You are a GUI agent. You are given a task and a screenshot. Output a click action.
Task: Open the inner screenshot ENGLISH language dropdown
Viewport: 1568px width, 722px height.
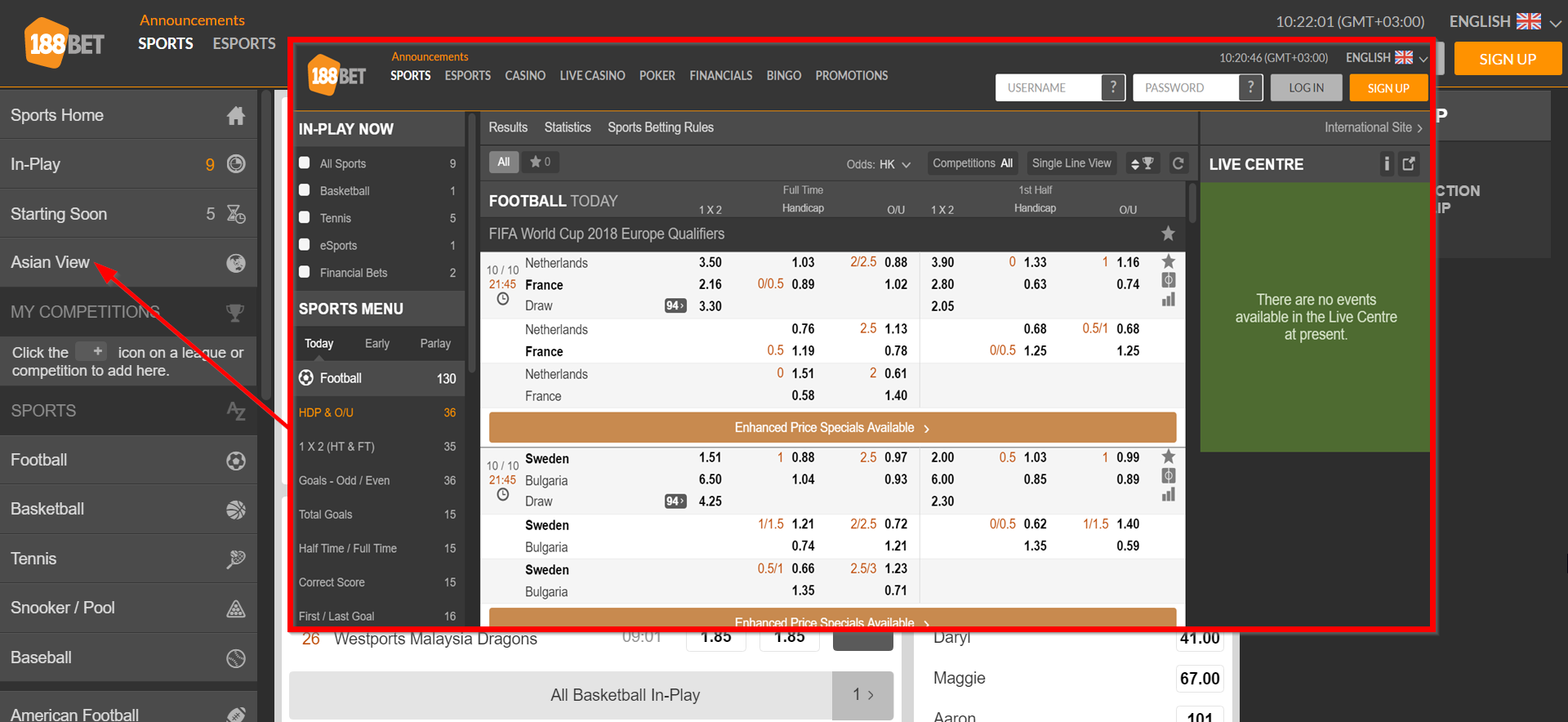point(1387,57)
